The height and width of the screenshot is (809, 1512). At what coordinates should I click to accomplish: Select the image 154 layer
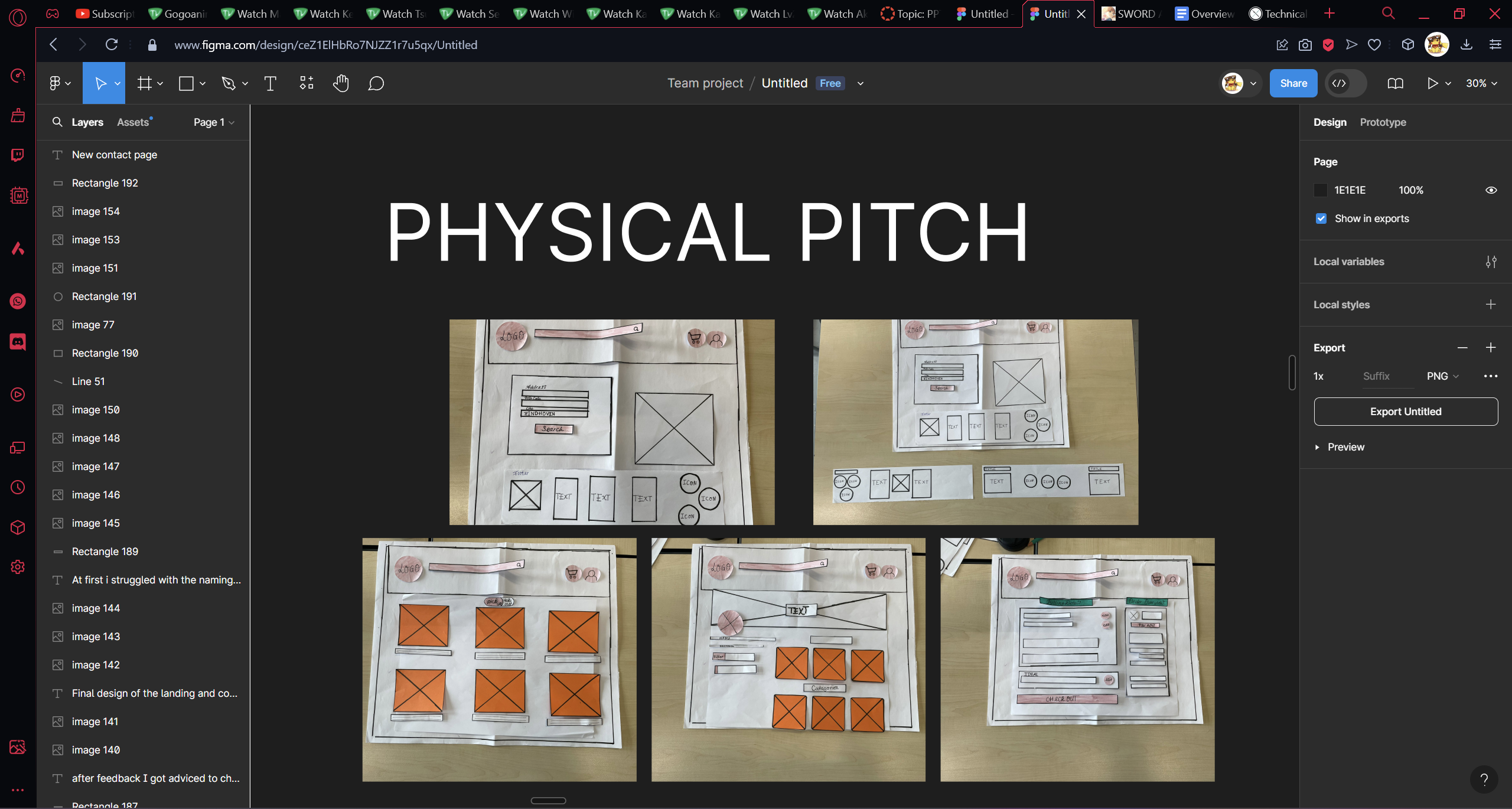96,211
